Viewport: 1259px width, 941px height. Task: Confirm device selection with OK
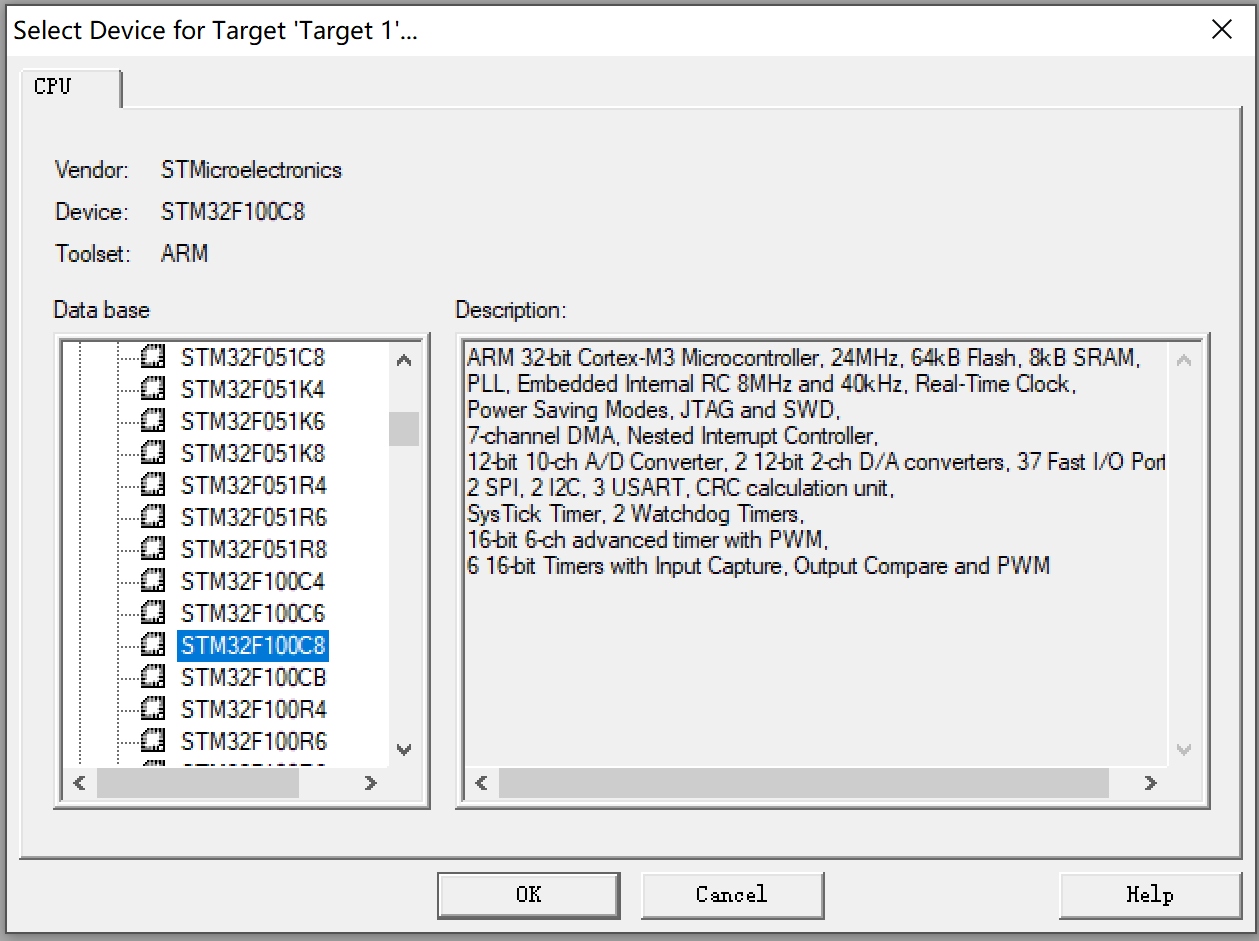[528, 894]
